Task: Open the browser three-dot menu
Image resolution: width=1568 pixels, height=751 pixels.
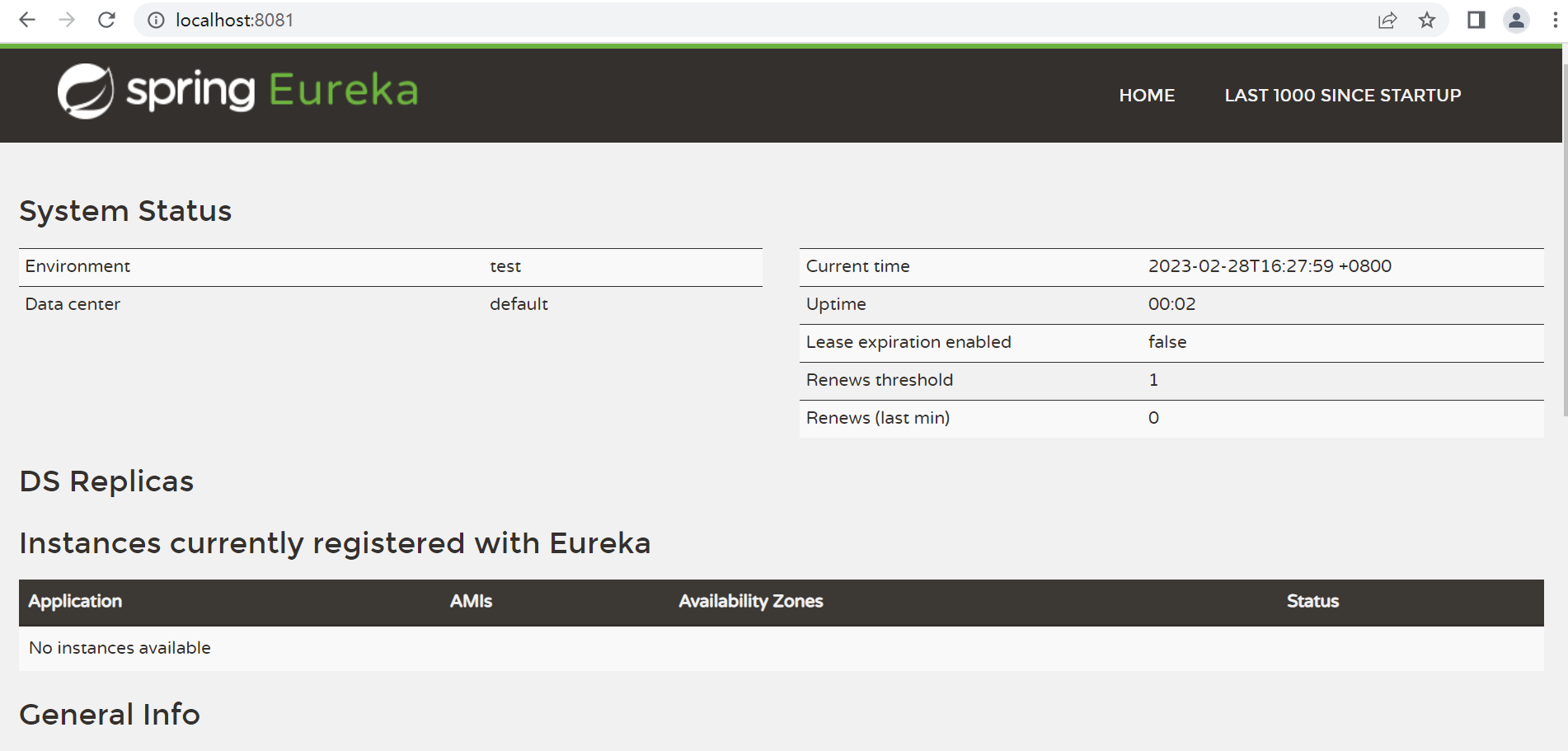Action: tap(1555, 20)
